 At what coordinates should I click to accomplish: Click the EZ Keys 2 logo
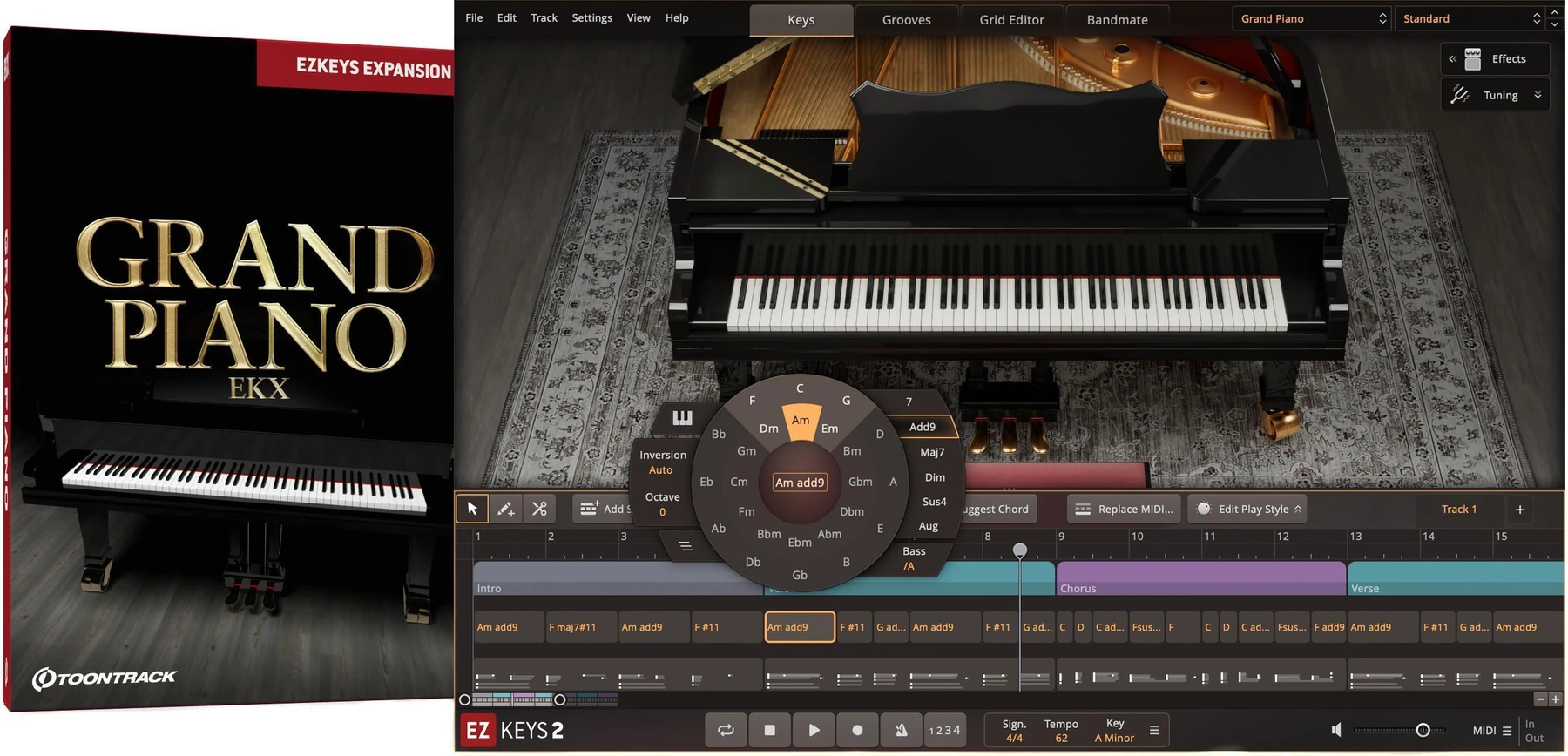click(512, 730)
